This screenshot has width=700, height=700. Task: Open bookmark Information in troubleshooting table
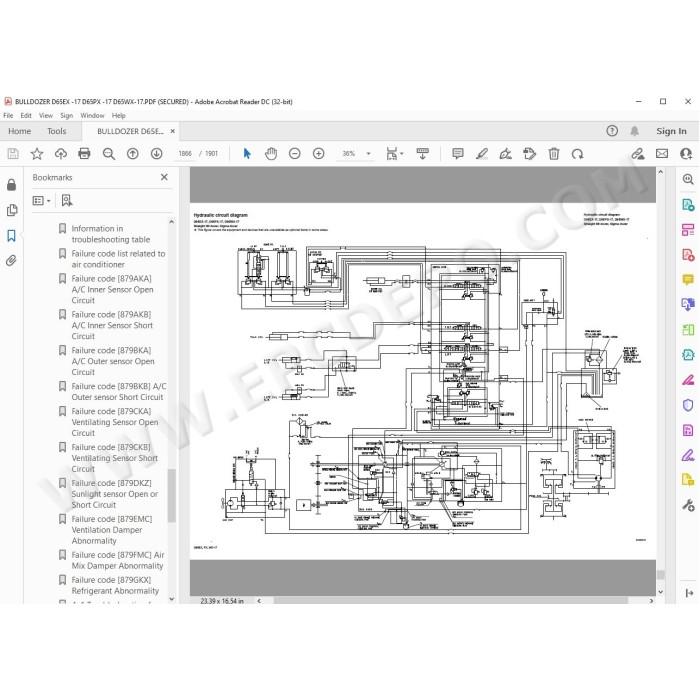(x=111, y=234)
